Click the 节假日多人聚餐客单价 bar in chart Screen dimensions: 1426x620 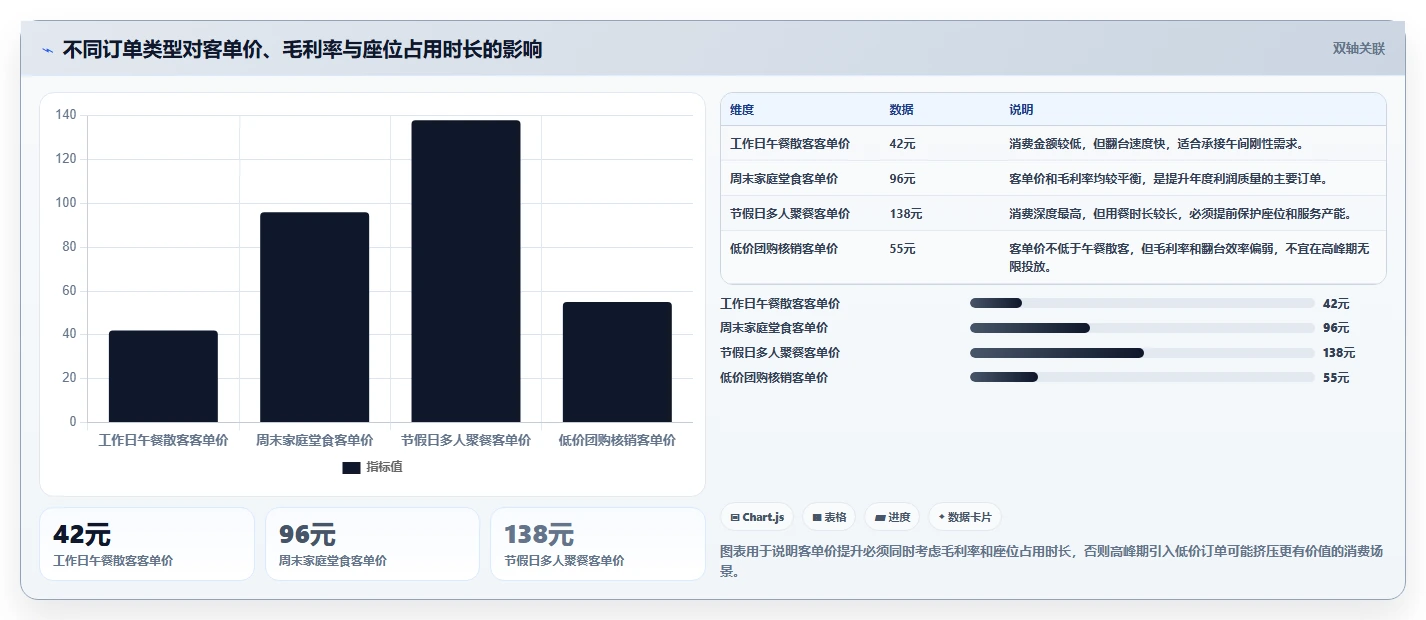coord(466,271)
